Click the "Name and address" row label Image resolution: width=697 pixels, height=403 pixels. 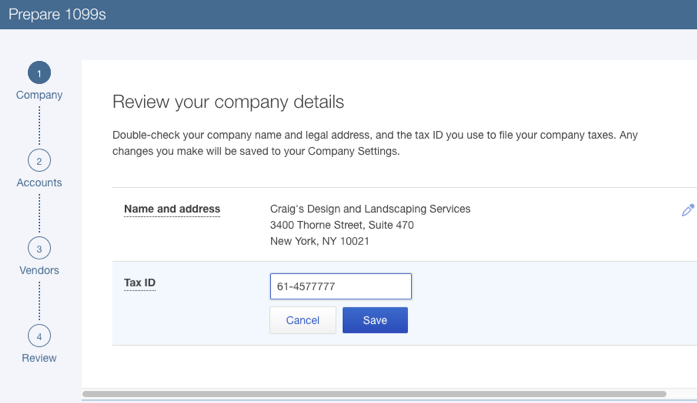pyautogui.click(x=172, y=209)
